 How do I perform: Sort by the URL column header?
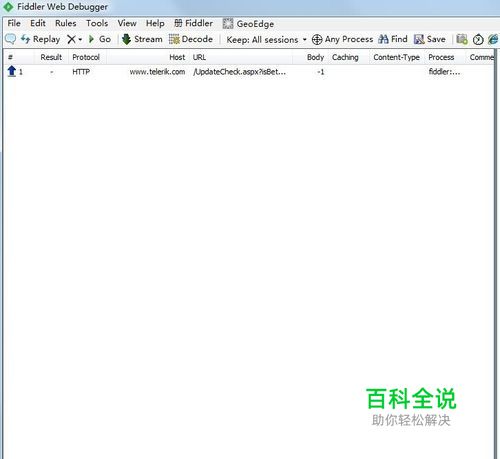[x=242, y=57]
